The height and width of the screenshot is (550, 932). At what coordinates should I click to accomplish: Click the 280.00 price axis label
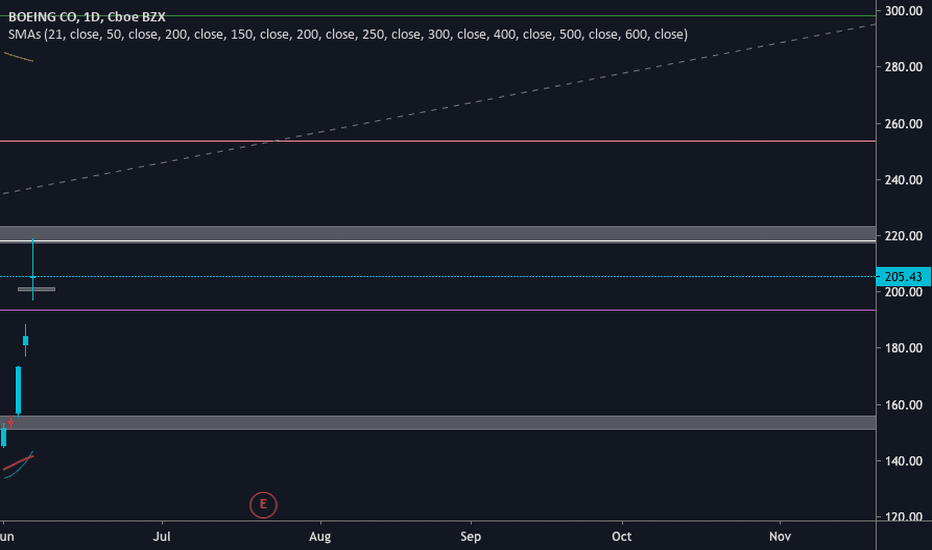pos(903,67)
